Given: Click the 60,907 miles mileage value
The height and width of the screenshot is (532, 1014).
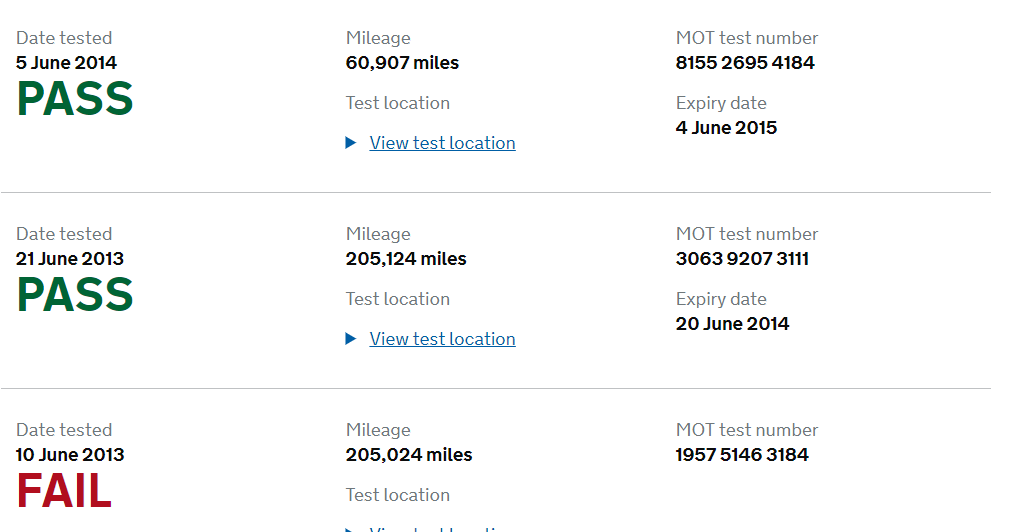Looking at the screenshot, I should coord(402,63).
